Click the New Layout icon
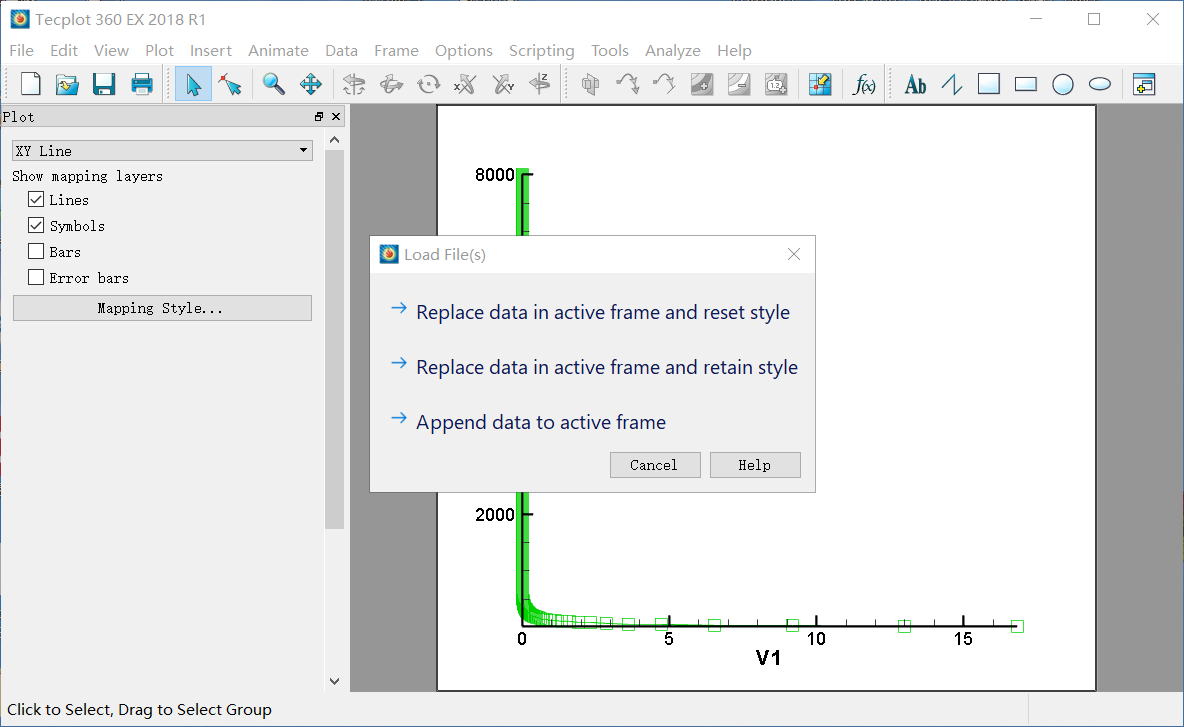This screenshot has height=727, width=1184. (30, 84)
